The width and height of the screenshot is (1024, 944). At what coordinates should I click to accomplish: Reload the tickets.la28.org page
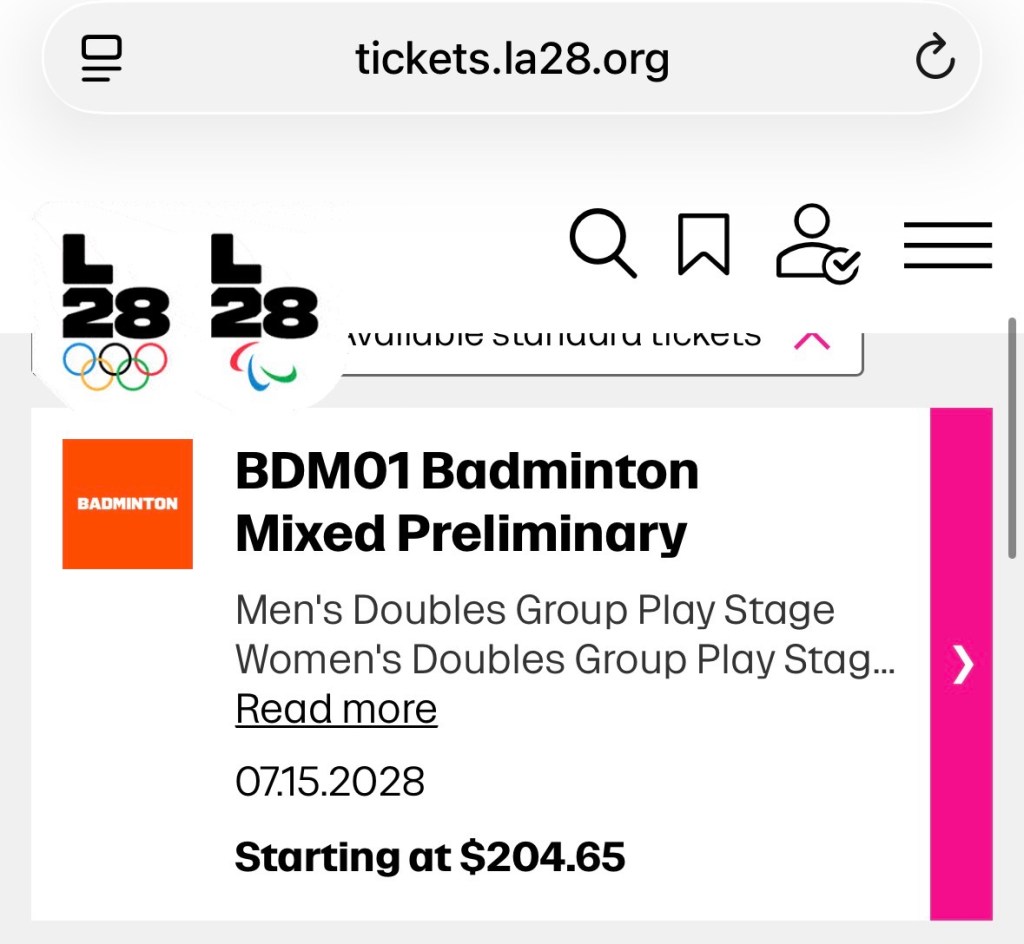935,59
